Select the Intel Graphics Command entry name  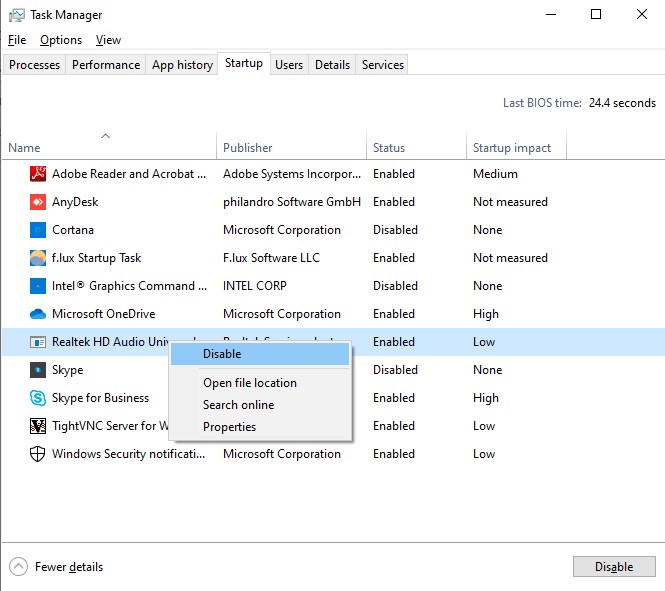(129, 286)
